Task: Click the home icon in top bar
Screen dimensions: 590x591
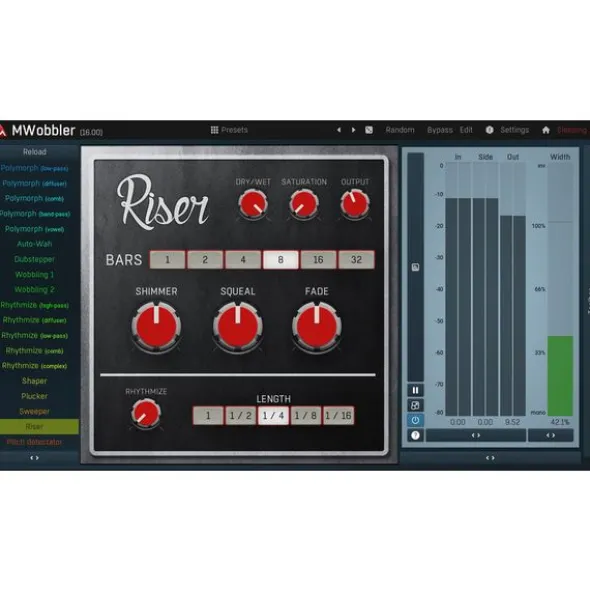Action: pyautogui.click(x=546, y=130)
